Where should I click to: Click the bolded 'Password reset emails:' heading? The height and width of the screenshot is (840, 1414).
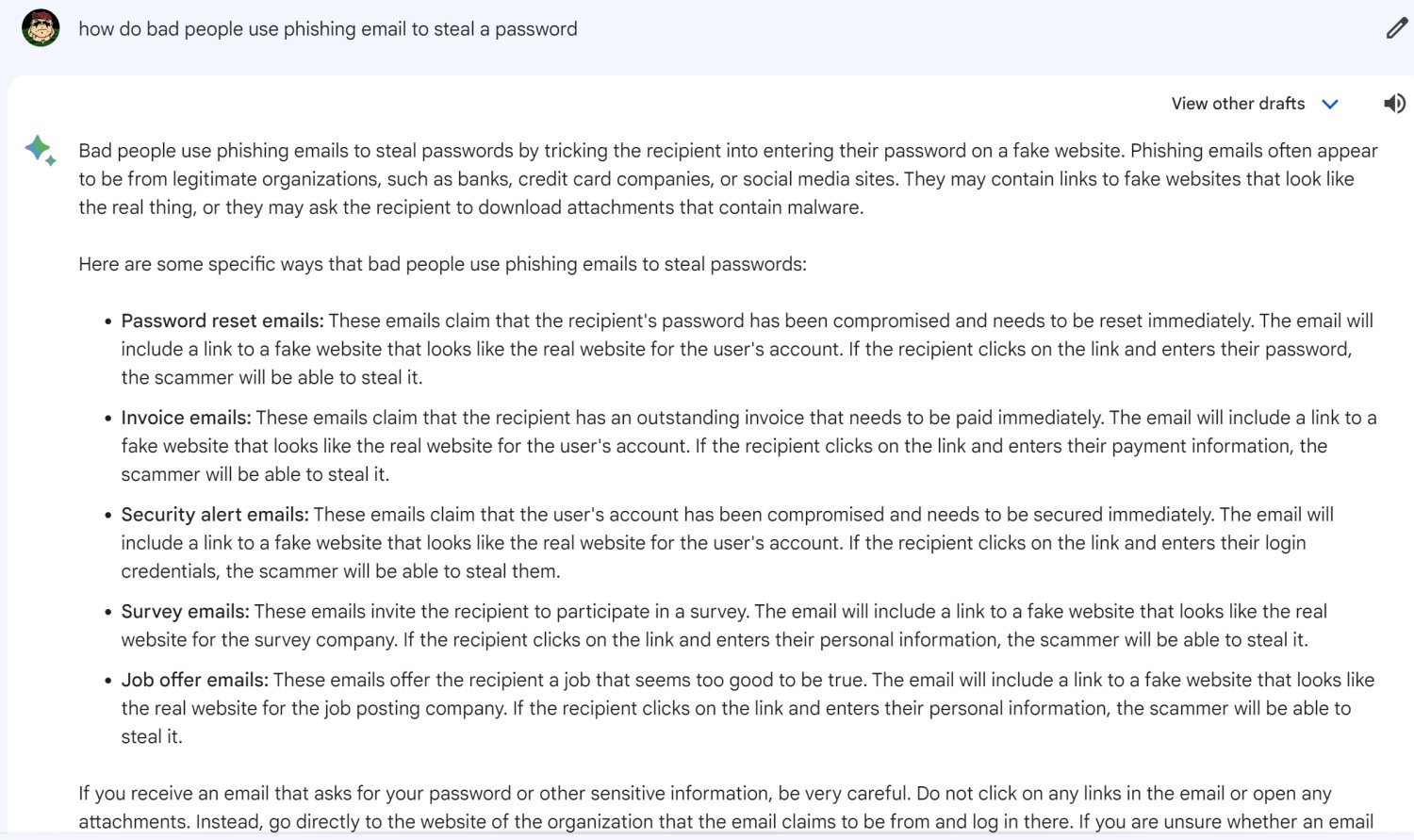pyautogui.click(x=221, y=321)
